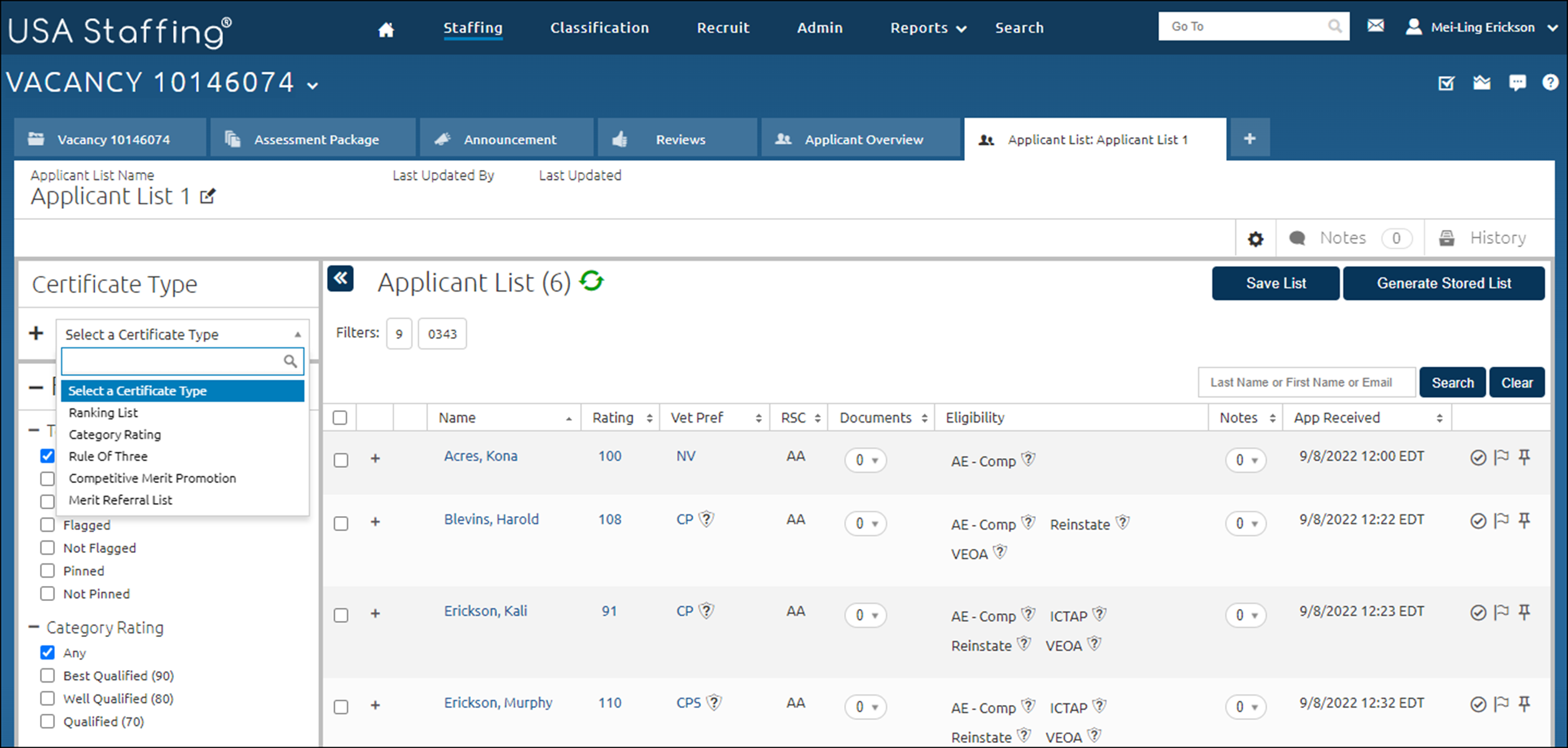The height and width of the screenshot is (748, 1568).
Task: Open the Vacancy 10146074 title dropdown
Action: click(x=313, y=86)
